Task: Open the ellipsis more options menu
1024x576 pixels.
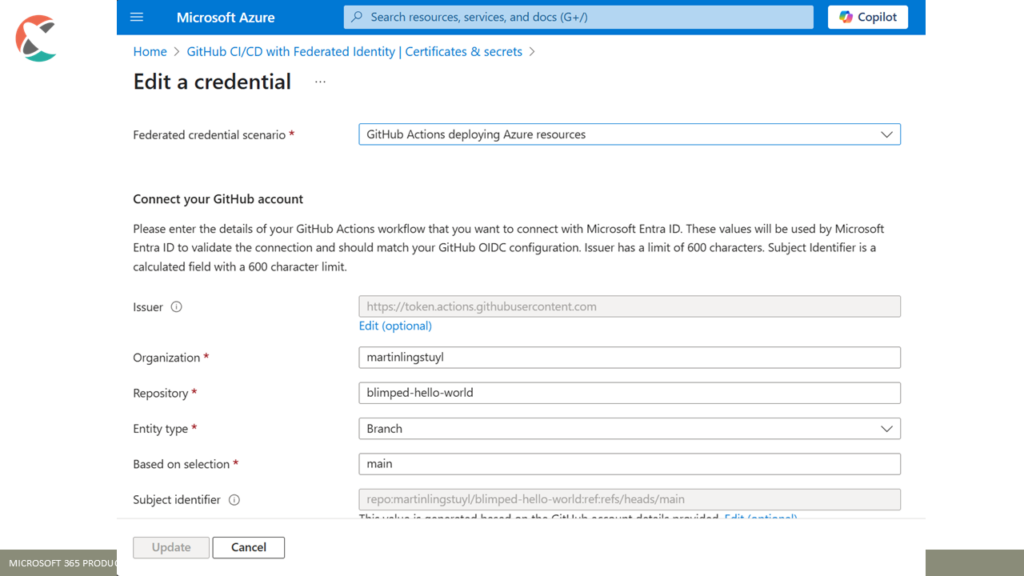Action: point(320,82)
